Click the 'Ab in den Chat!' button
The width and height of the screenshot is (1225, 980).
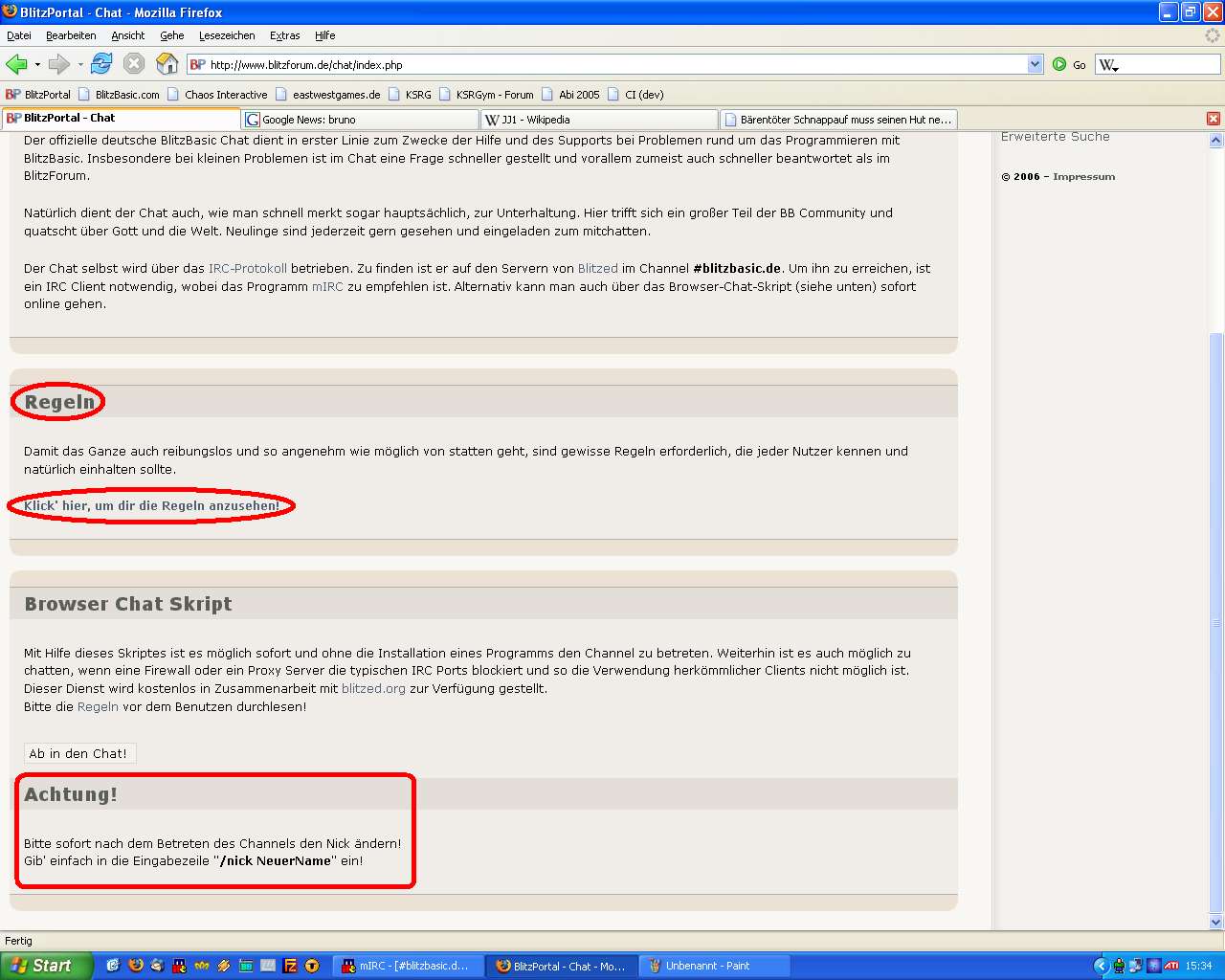[78, 753]
